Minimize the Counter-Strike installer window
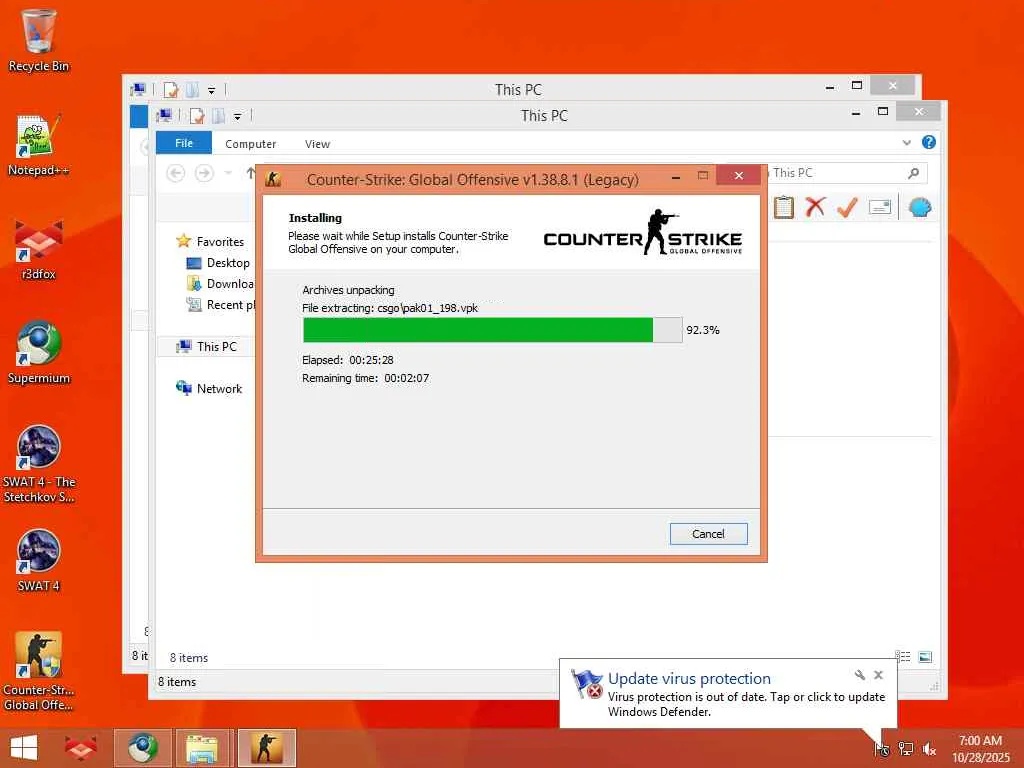 [x=676, y=176]
